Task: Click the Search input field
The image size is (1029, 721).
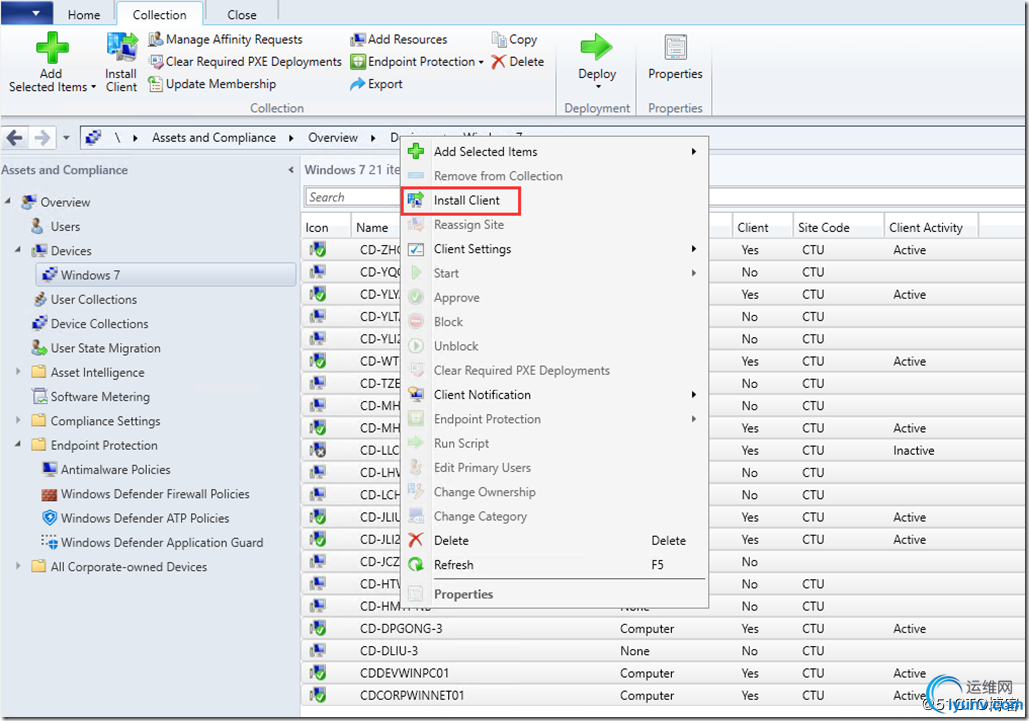Action: 352,198
